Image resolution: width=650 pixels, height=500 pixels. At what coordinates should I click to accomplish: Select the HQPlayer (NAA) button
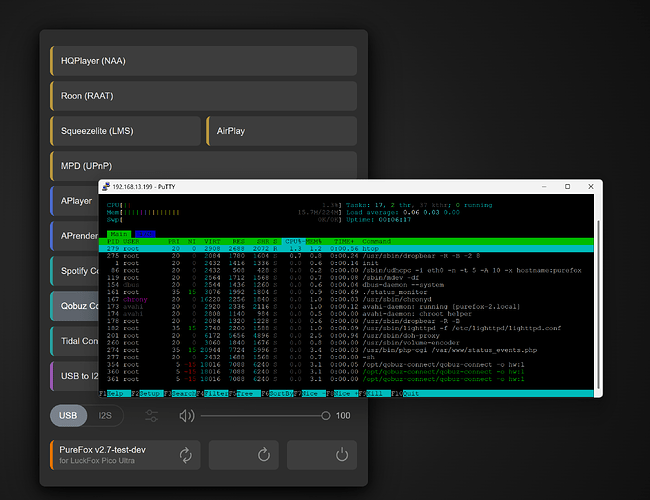tap(204, 61)
